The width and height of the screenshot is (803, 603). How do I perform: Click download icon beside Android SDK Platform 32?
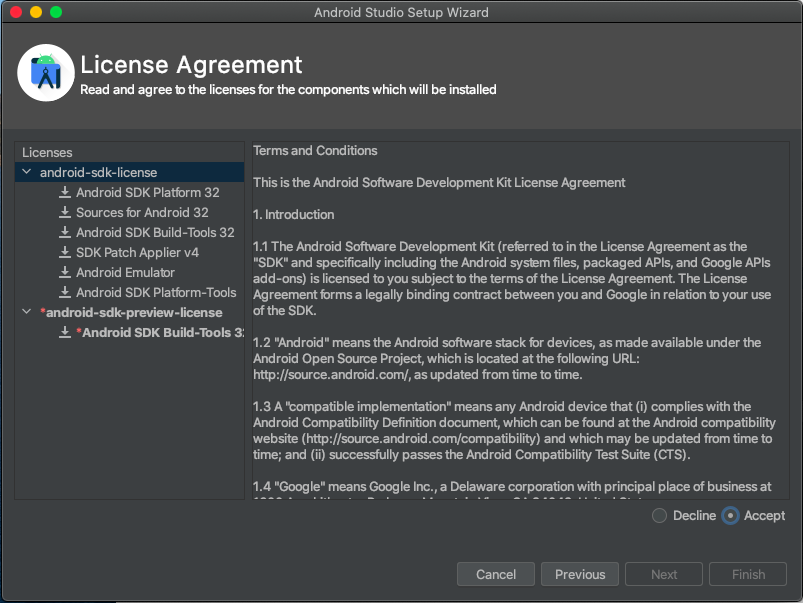point(65,192)
